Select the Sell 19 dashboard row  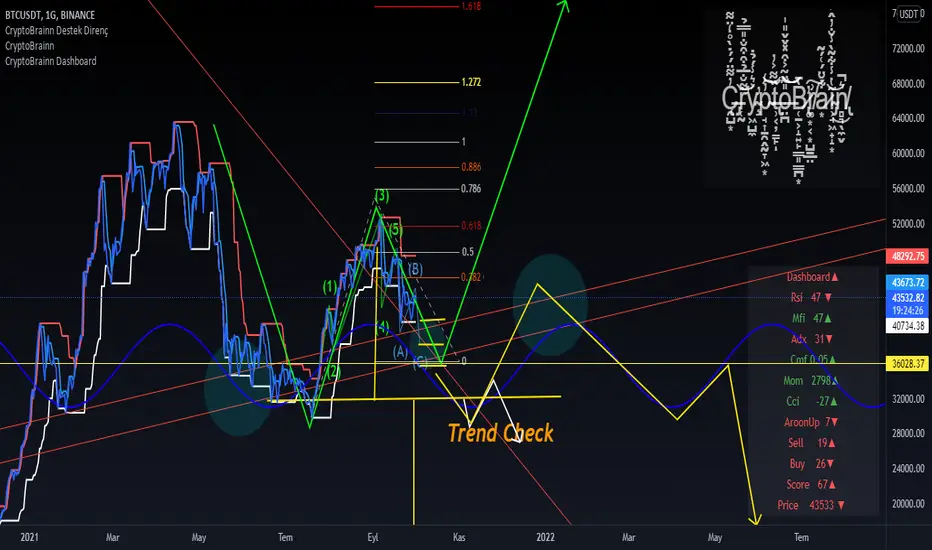point(812,443)
